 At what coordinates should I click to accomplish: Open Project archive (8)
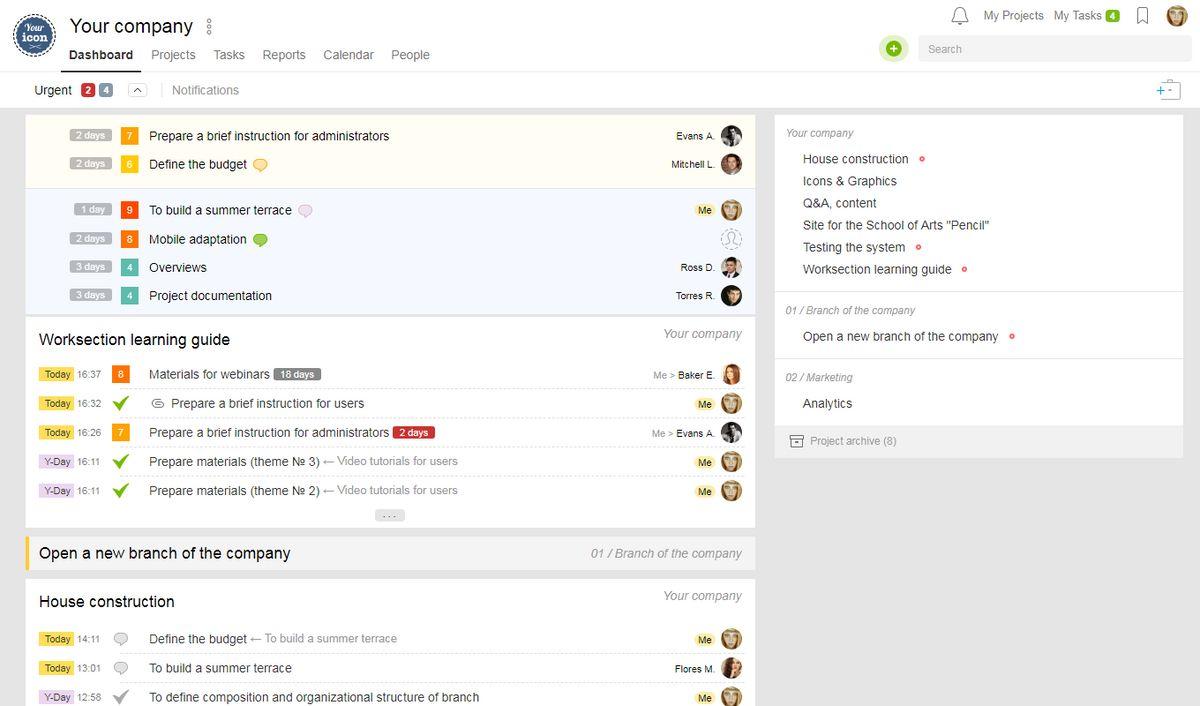(853, 441)
